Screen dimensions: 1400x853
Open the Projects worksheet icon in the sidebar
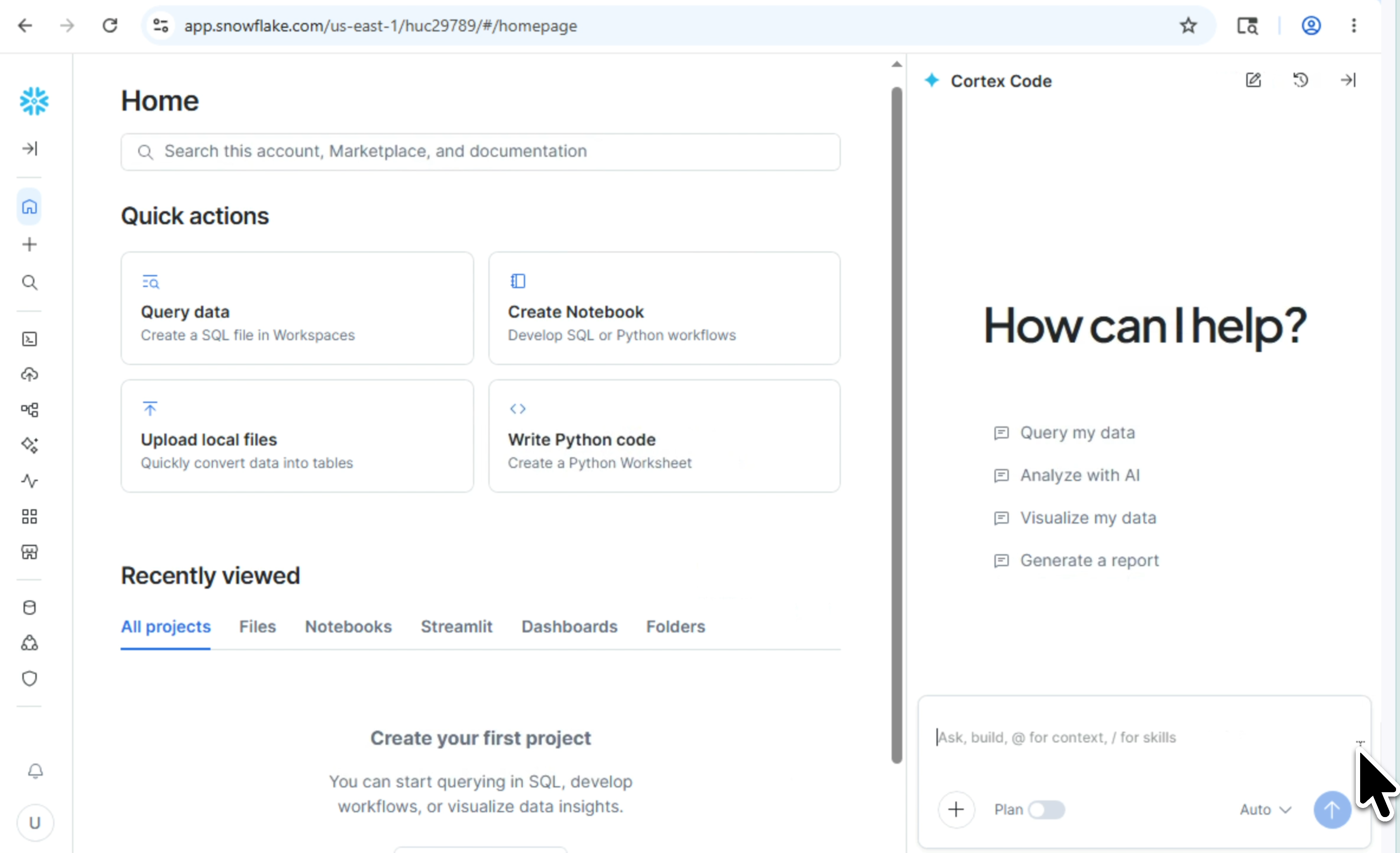point(30,340)
